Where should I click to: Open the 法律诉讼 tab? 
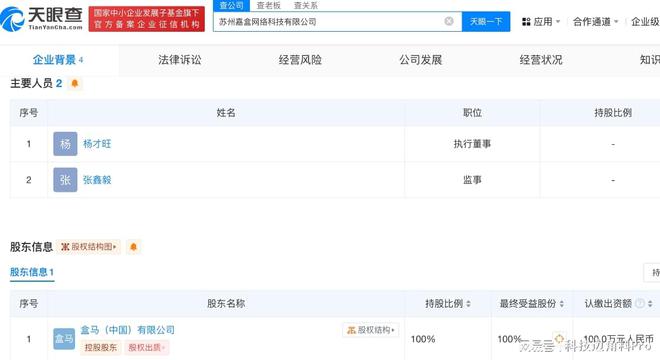pos(180,60)
